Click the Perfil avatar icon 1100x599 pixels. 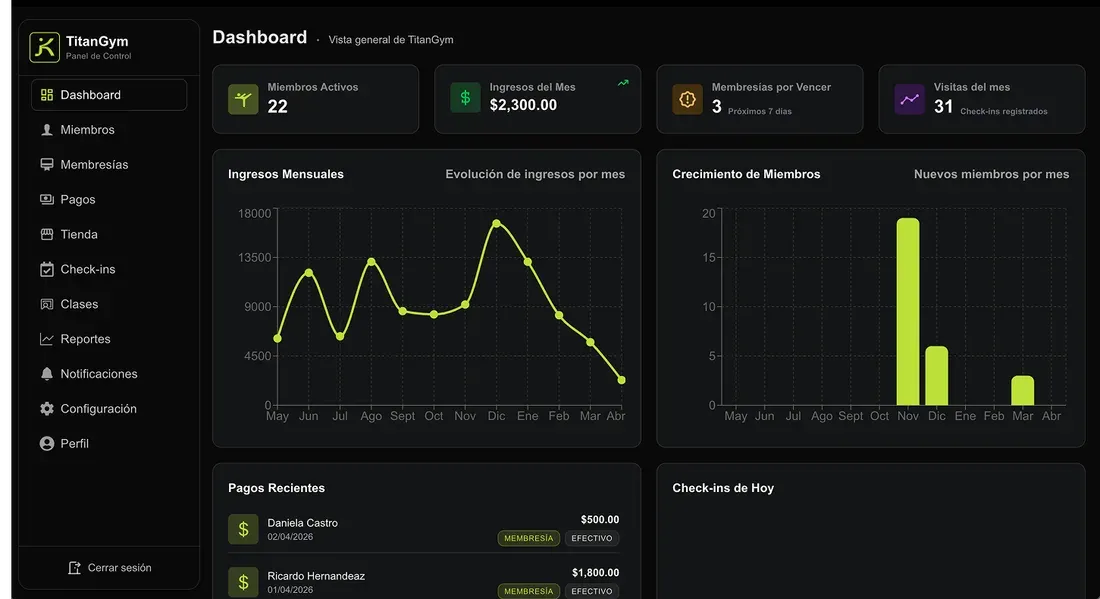(x=47, y=443)
